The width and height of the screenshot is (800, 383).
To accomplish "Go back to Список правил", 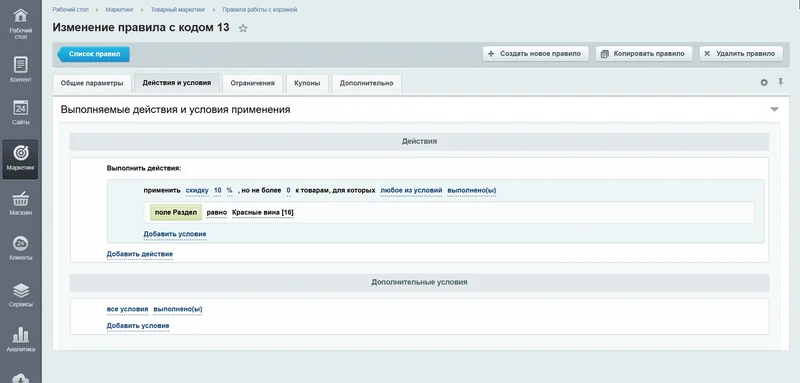I will (x=93, y=54).
